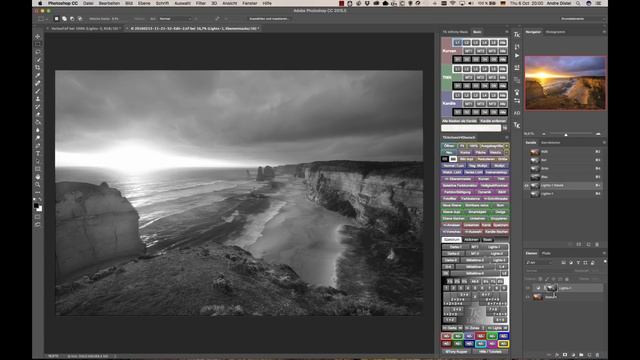The height and width of the screenshot is (360, 640).
Task: Select the Brush tool
Action: [38, 91]
